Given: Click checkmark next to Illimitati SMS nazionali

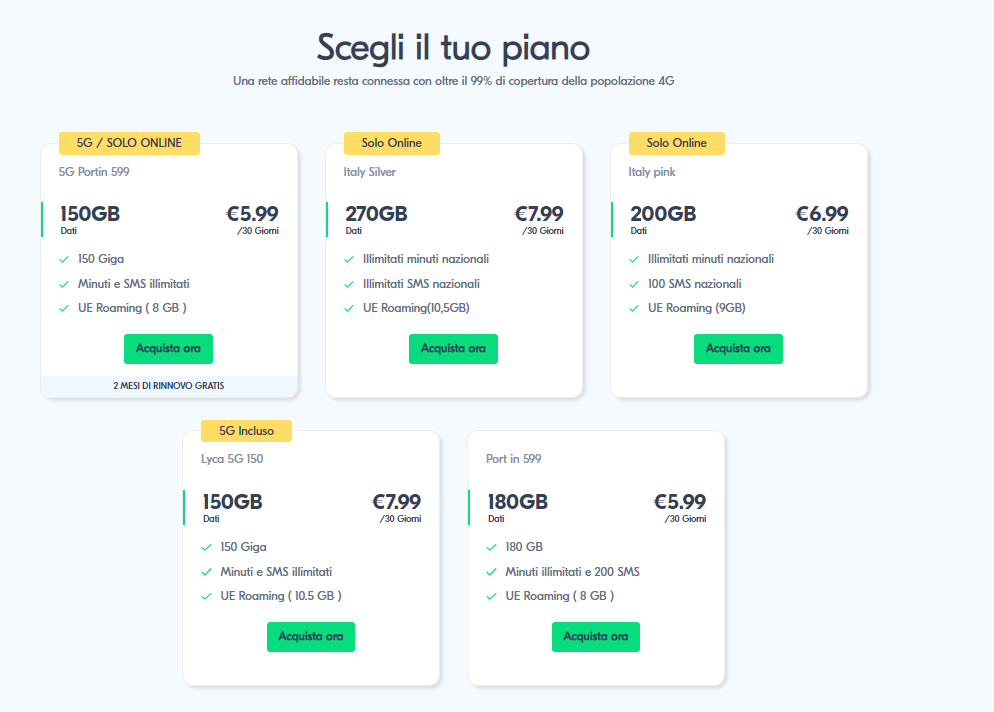Looking at the screenshot, I should pyautogui.click(x=349, y=284).
